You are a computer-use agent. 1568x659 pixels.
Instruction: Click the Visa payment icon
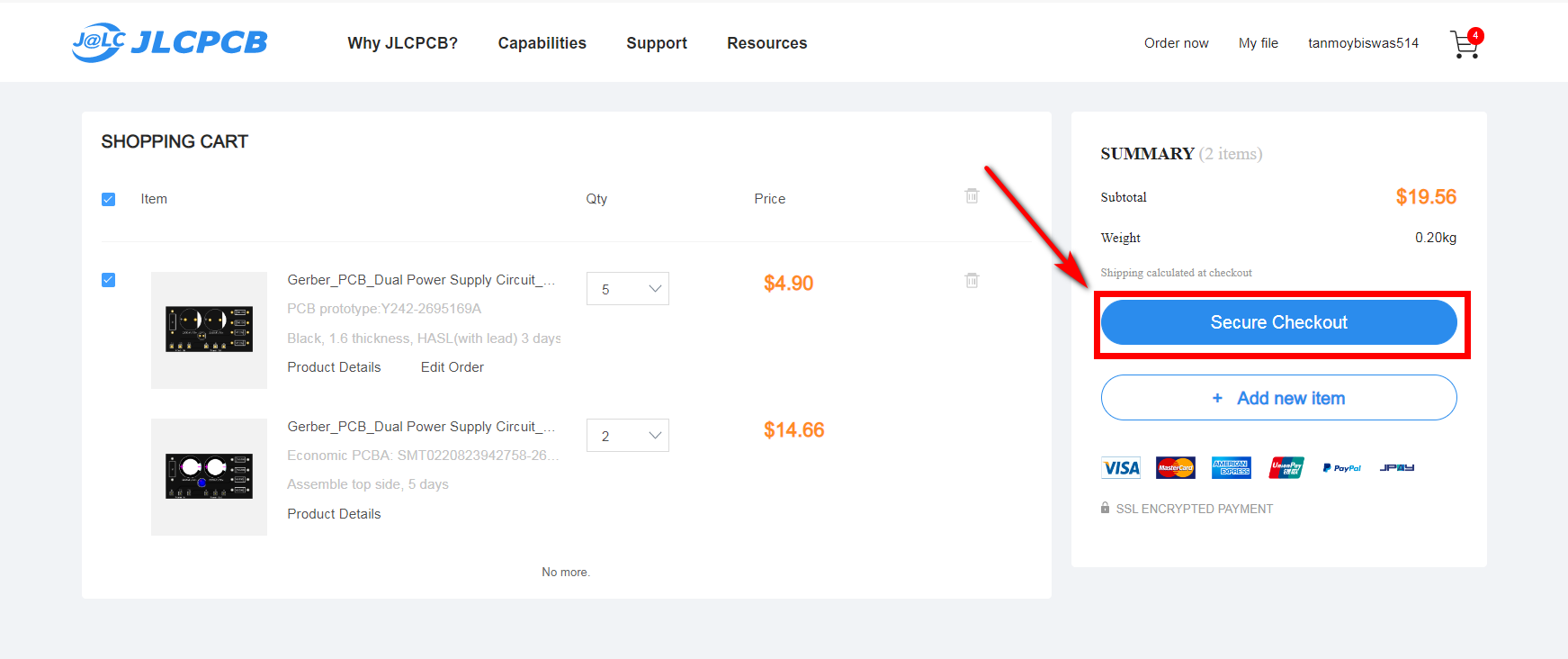click(1121, 468)
